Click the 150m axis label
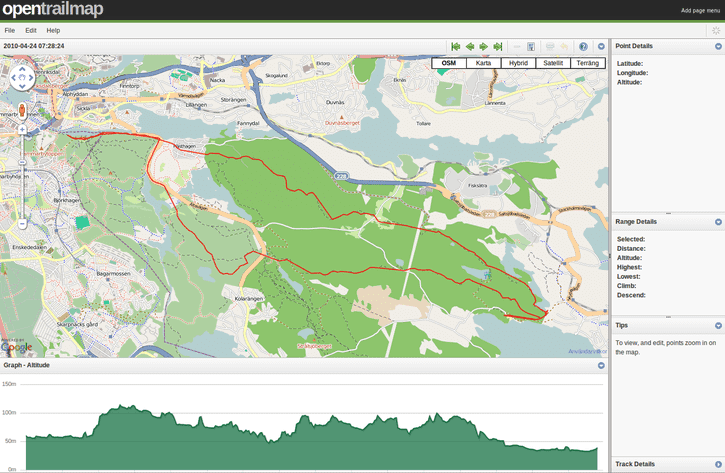The width and height of the screenshot is (725, 473). [9, 384]
